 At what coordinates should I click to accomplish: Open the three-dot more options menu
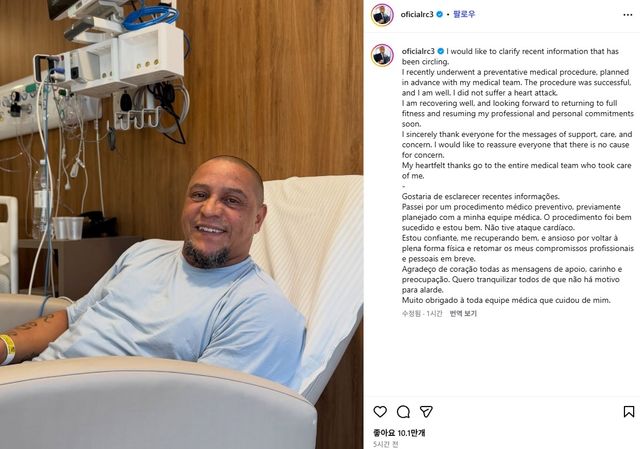(x=628, y=15)
